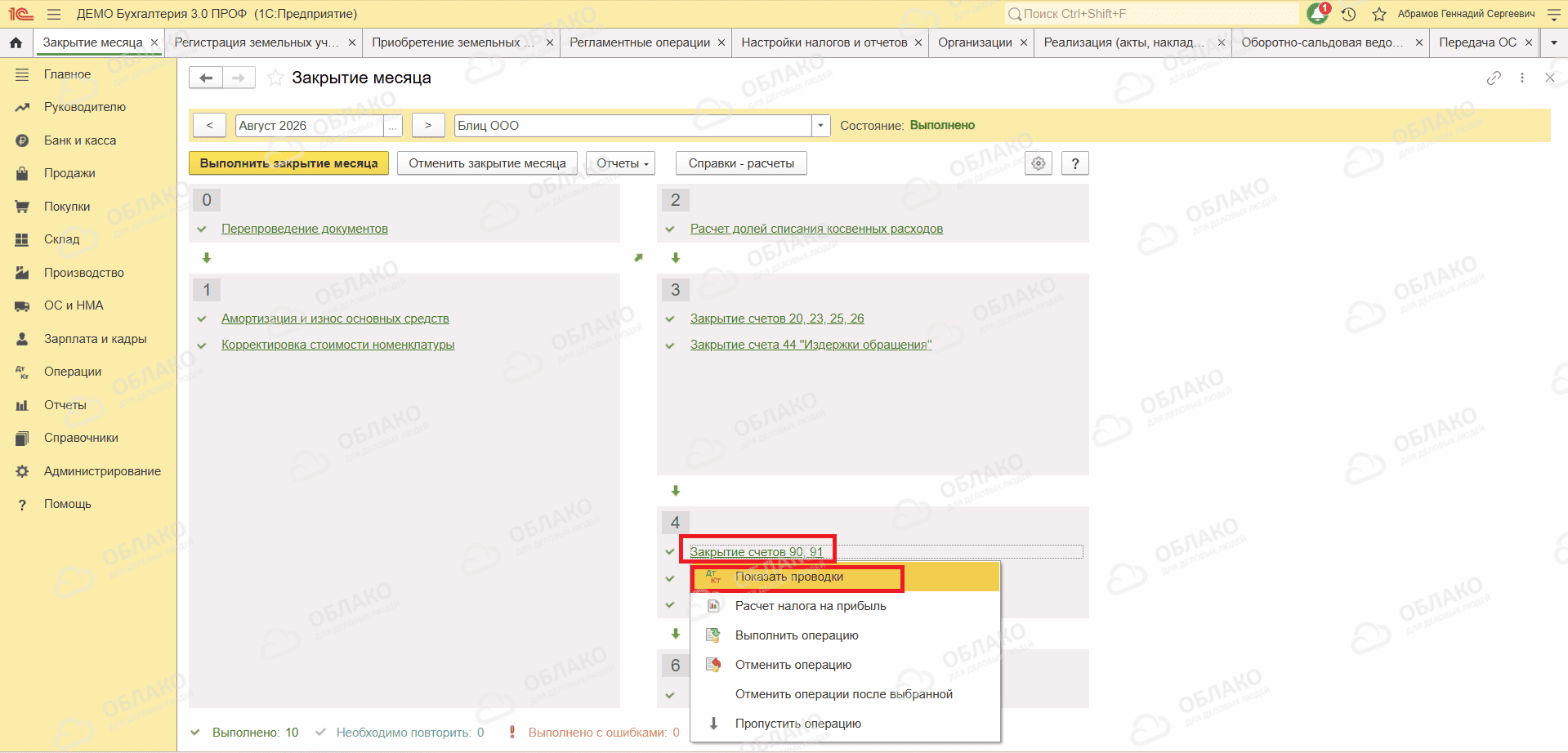Click Закрытие счетов 90, 91 link
The image size is (1568, 753).
(757, 552)
